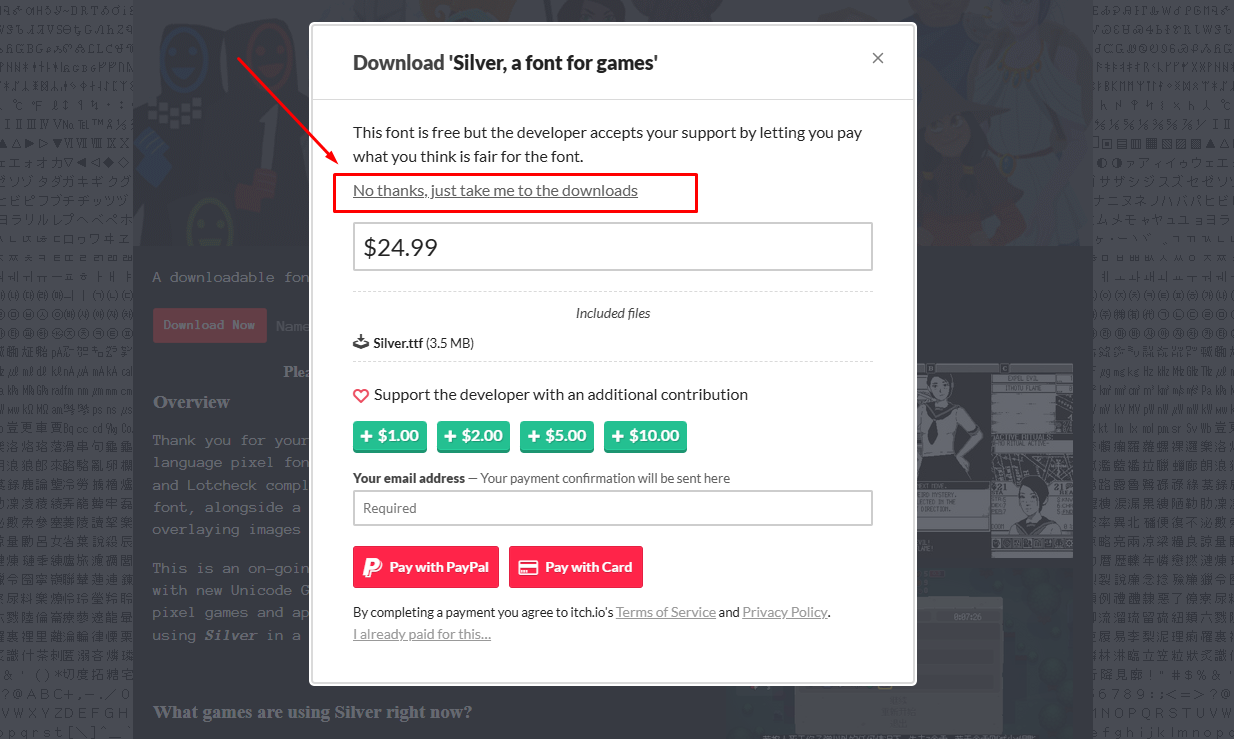Click the price field showing $24.99
Screen dimensions: 1234x739
pos(612,246)
